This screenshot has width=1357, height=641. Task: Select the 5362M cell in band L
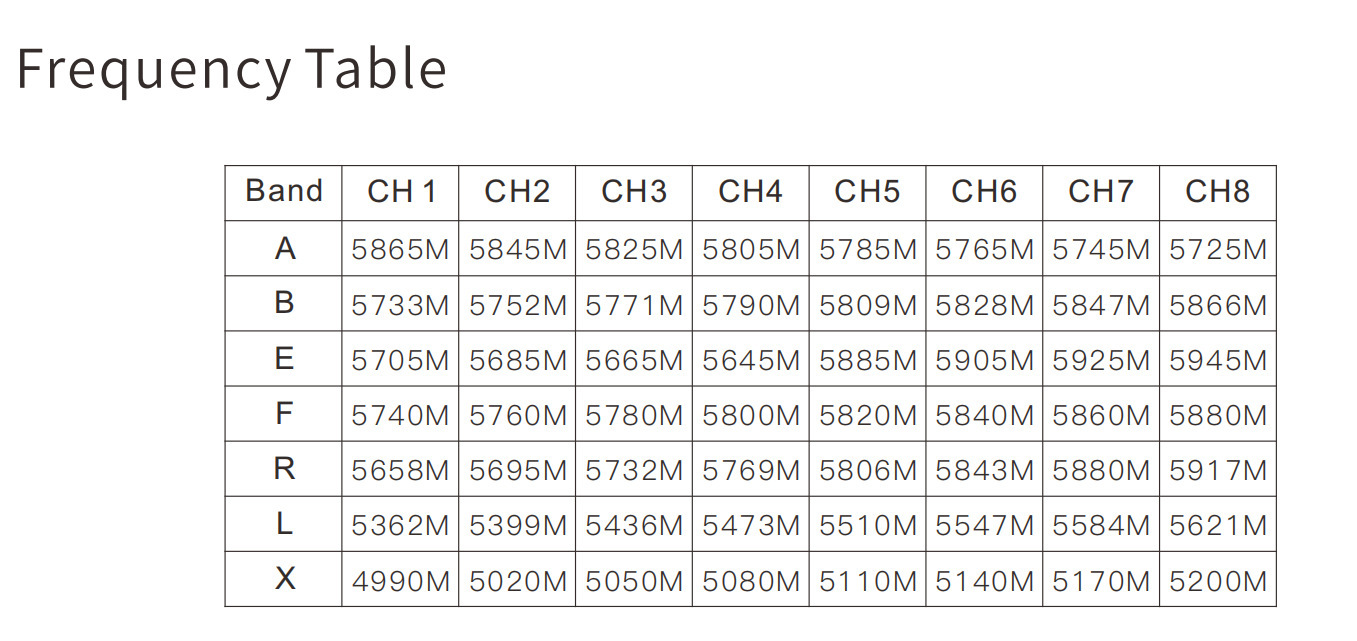tap(400, 525)
